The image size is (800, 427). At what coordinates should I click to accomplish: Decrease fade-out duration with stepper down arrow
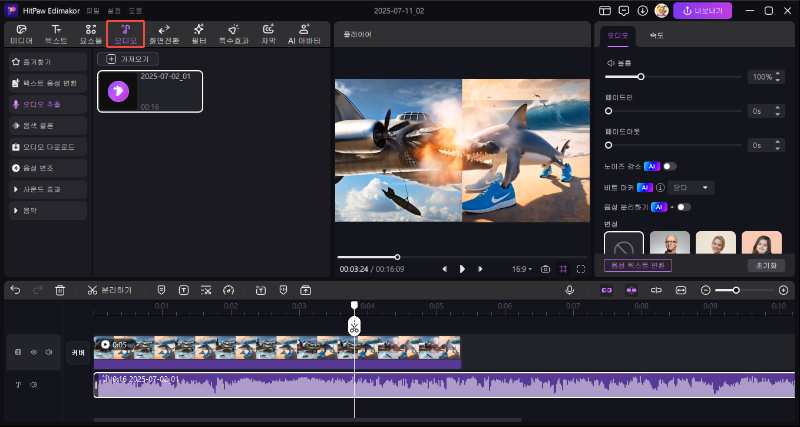778,148
